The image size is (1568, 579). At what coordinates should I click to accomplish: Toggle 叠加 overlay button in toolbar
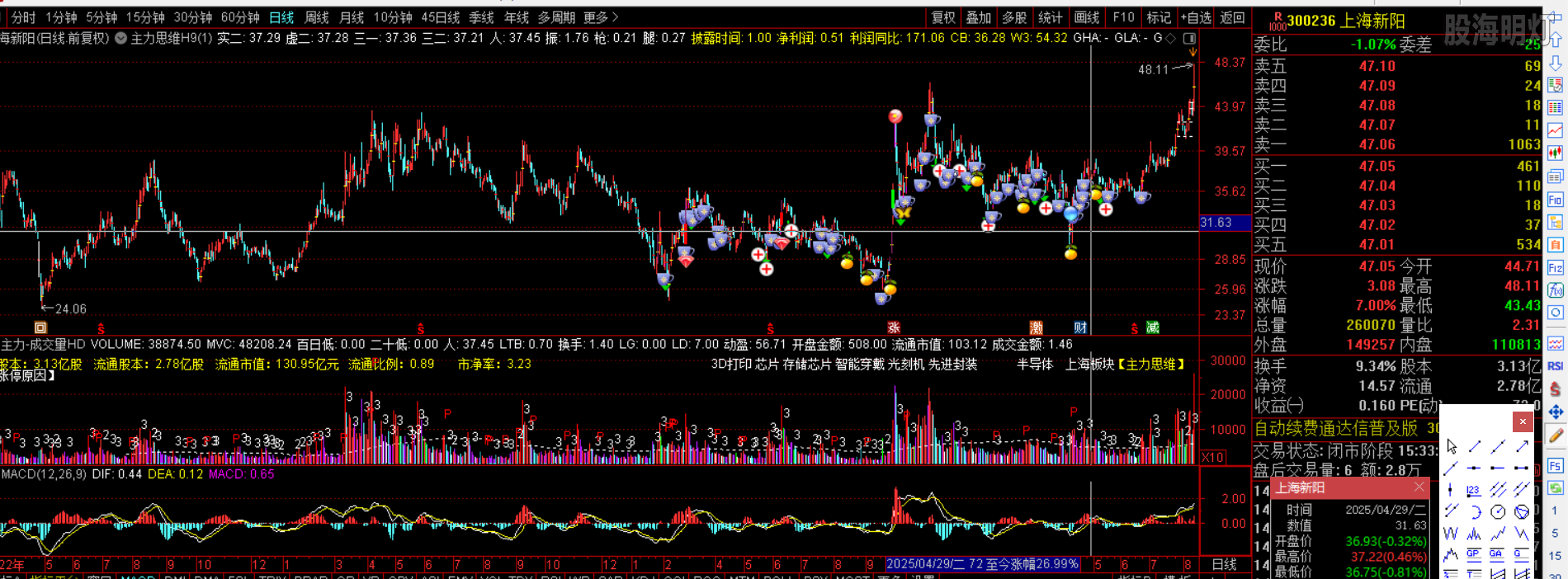coord(979,17)
